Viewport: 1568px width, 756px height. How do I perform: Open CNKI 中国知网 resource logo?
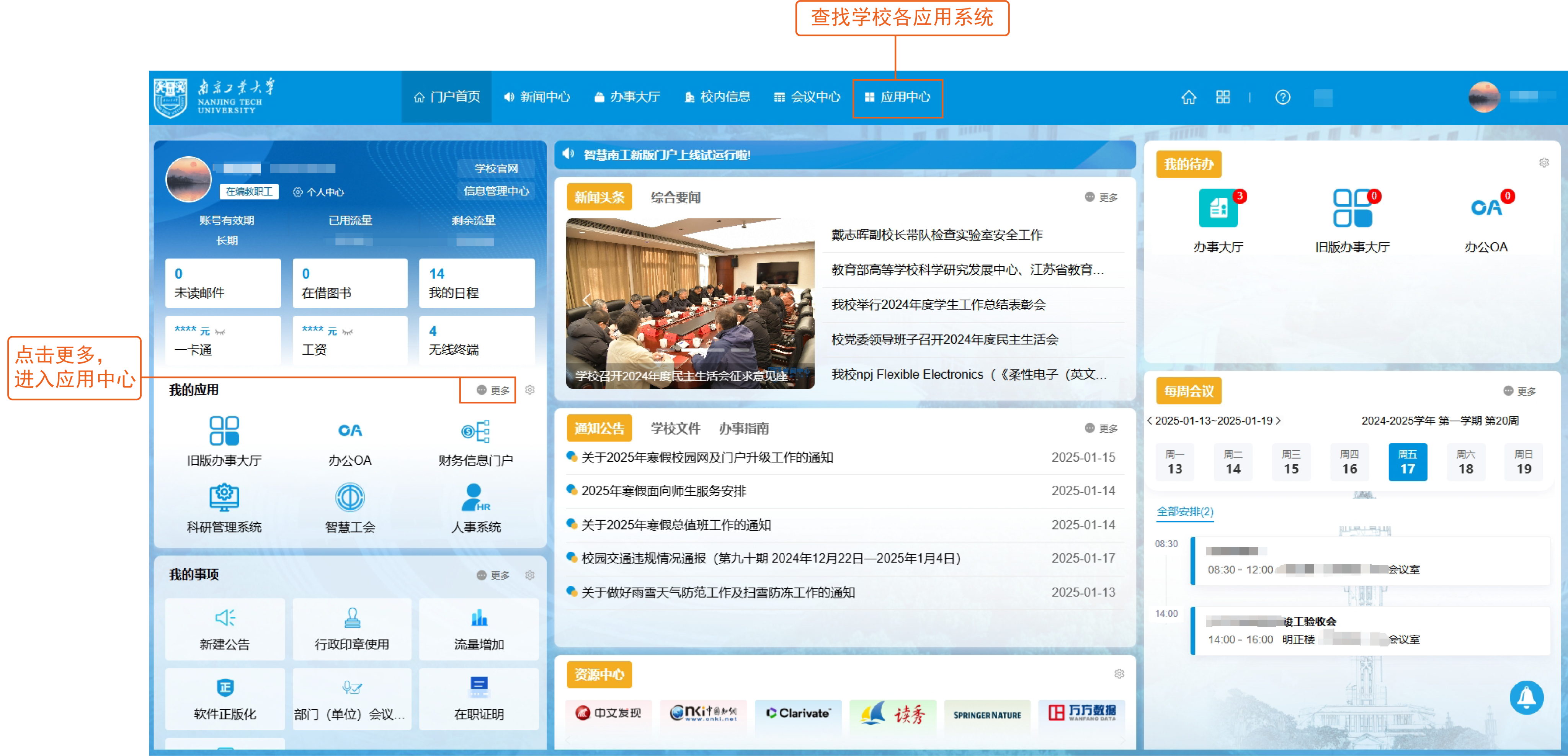(x=703, y=713)
